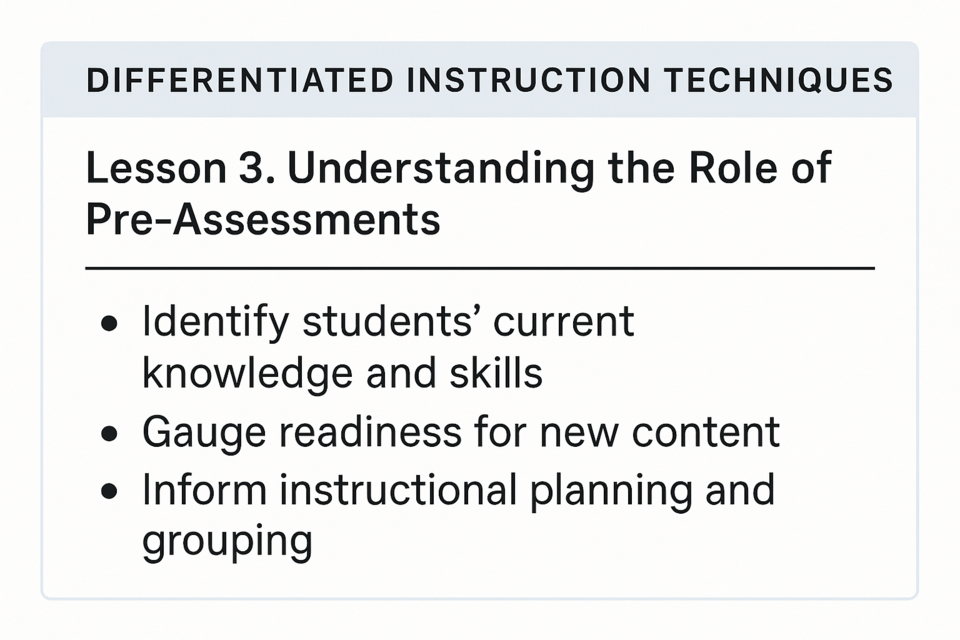The image size is (960, 640).
Task: Click the Differentiated Instruction Techniques header
Action: [490, 80]
